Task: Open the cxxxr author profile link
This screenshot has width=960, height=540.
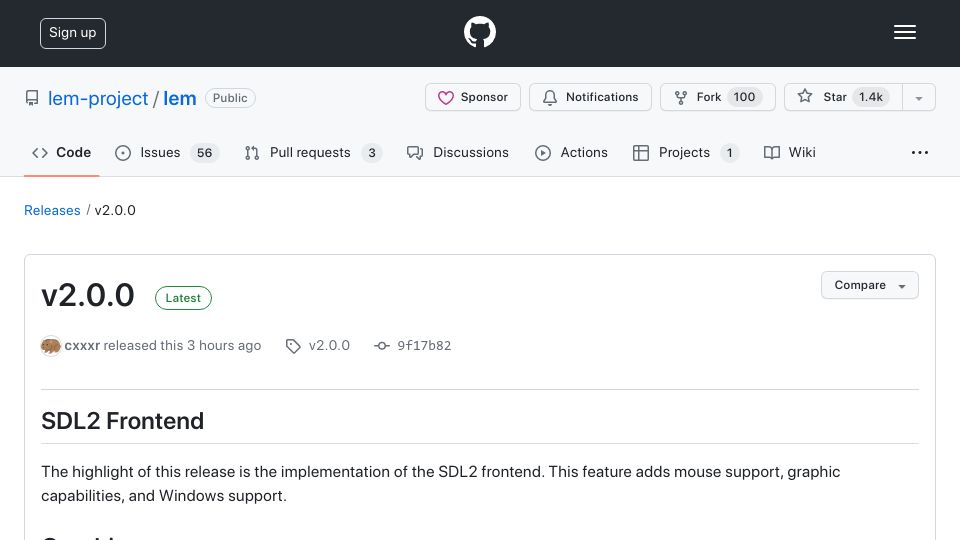Action: [x=82, y=346]
